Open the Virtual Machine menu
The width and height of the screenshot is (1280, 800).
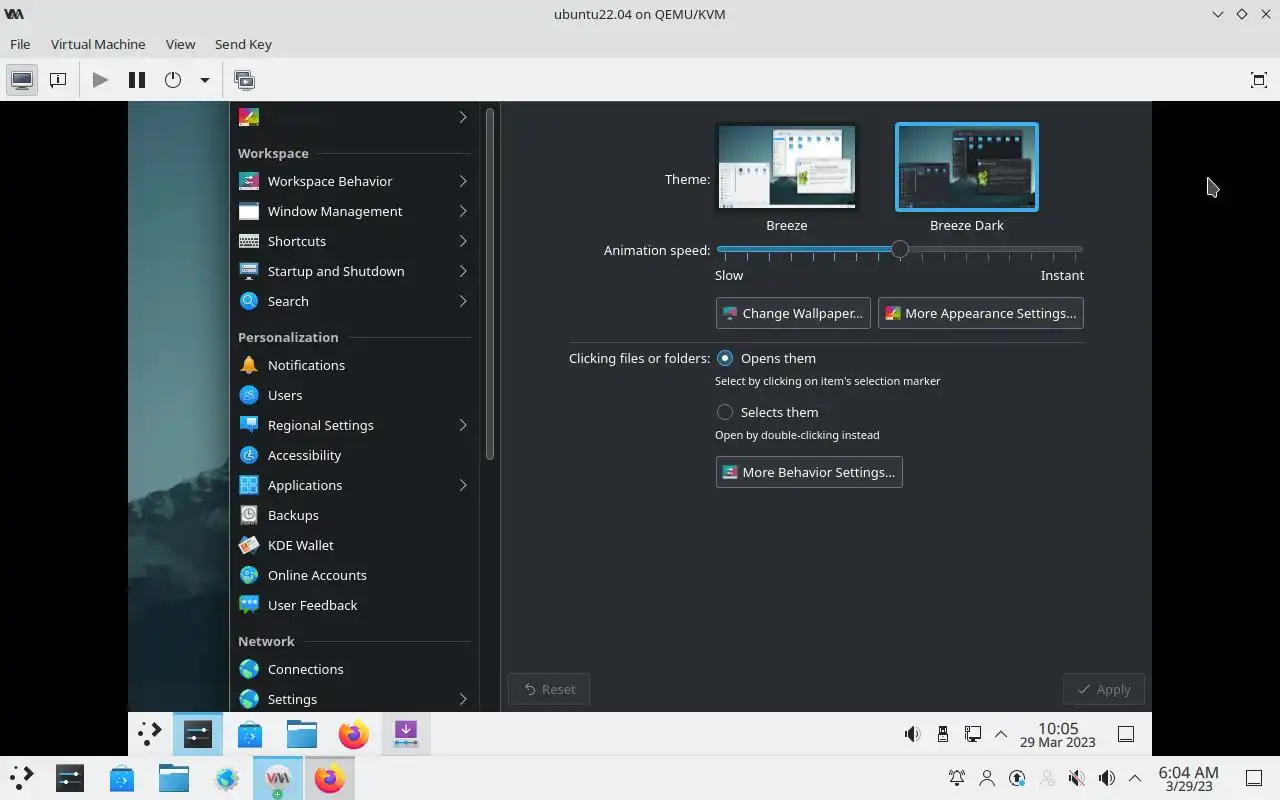coord(98,44)
